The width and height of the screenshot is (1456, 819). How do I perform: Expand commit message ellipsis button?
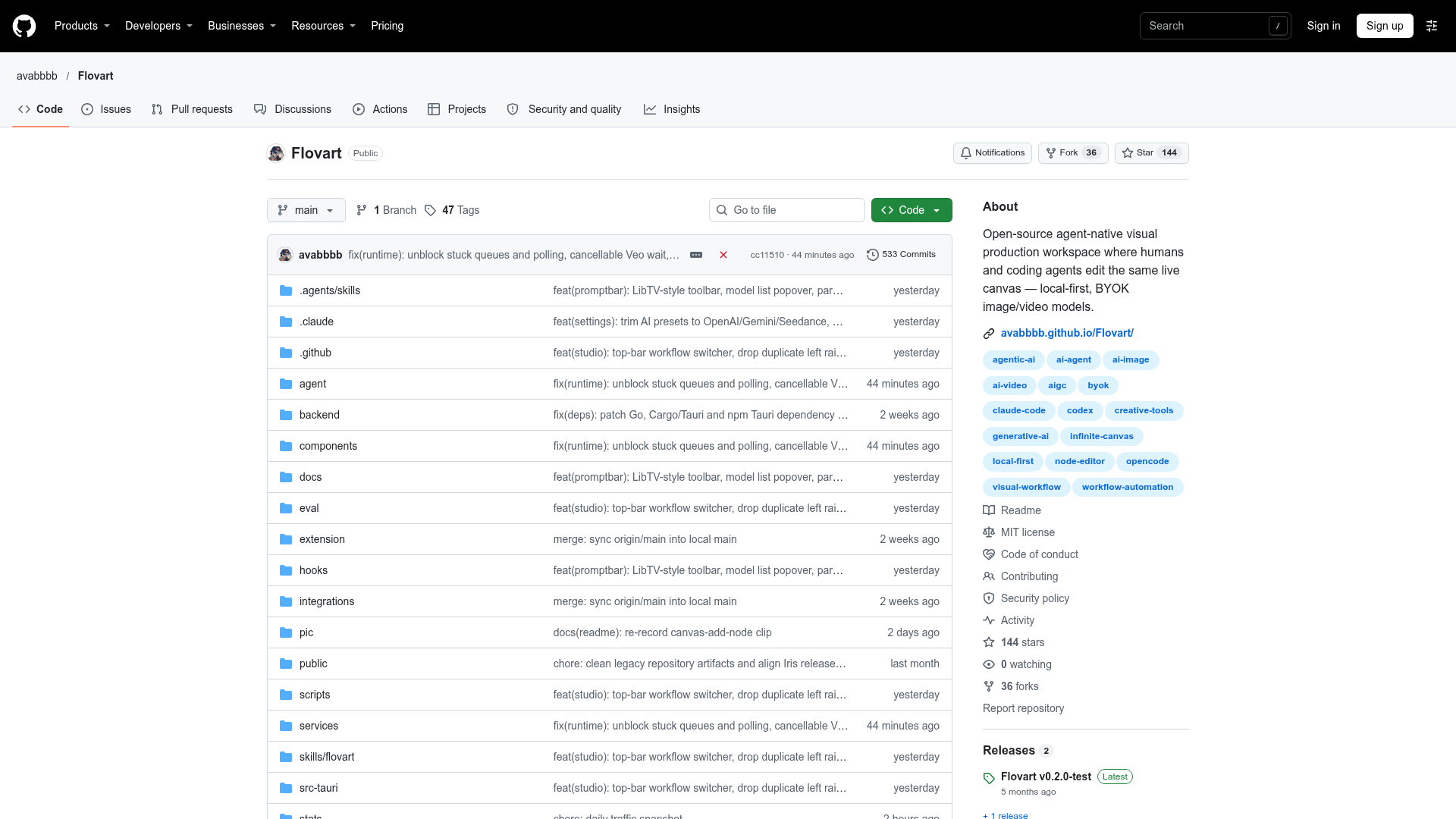click(696, 255)
